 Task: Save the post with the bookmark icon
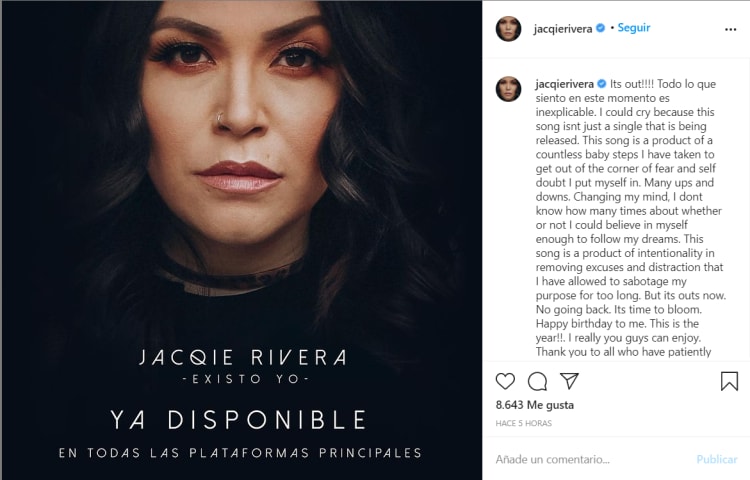[729, 381]
